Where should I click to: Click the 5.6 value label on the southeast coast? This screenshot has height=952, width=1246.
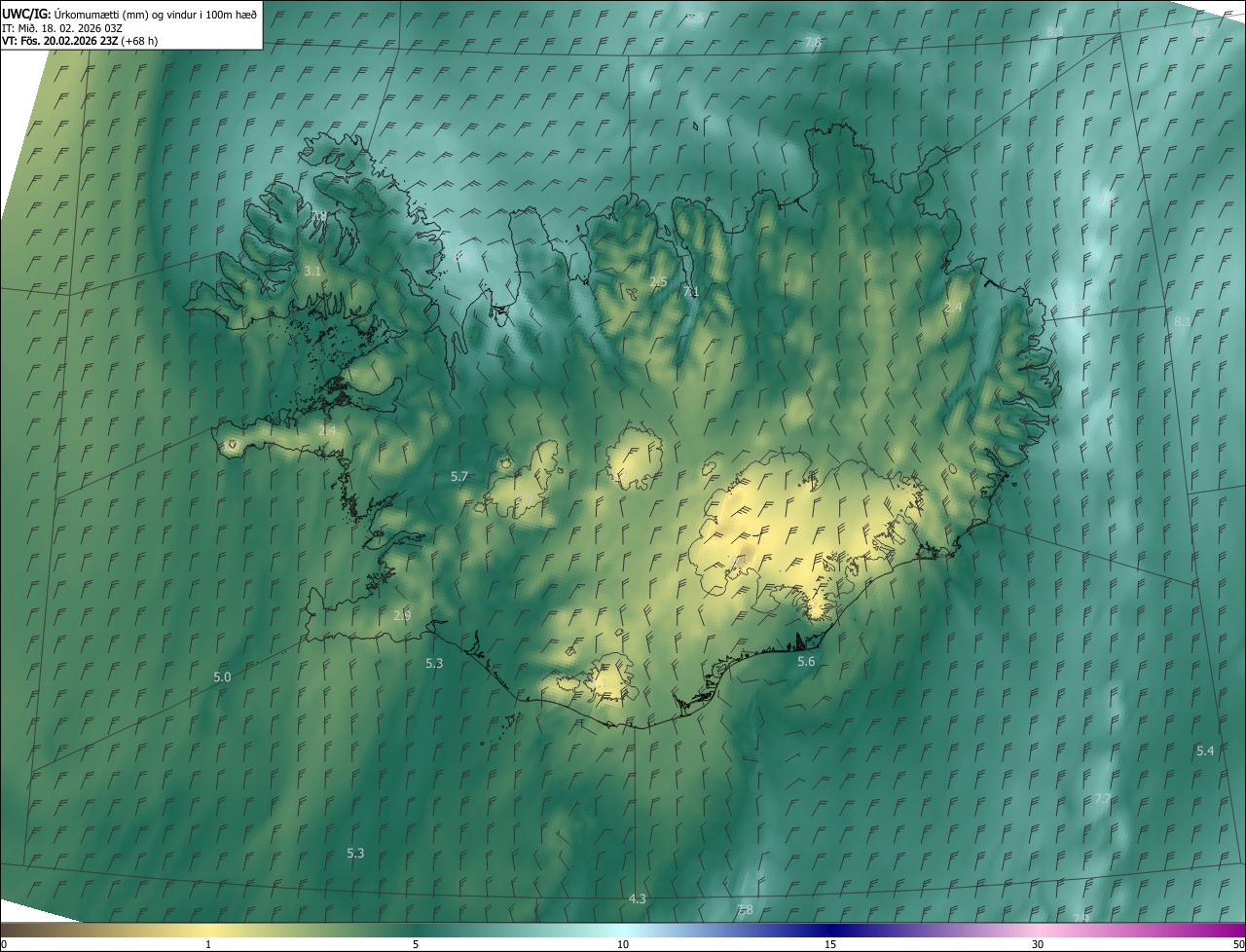click(806, 661)
